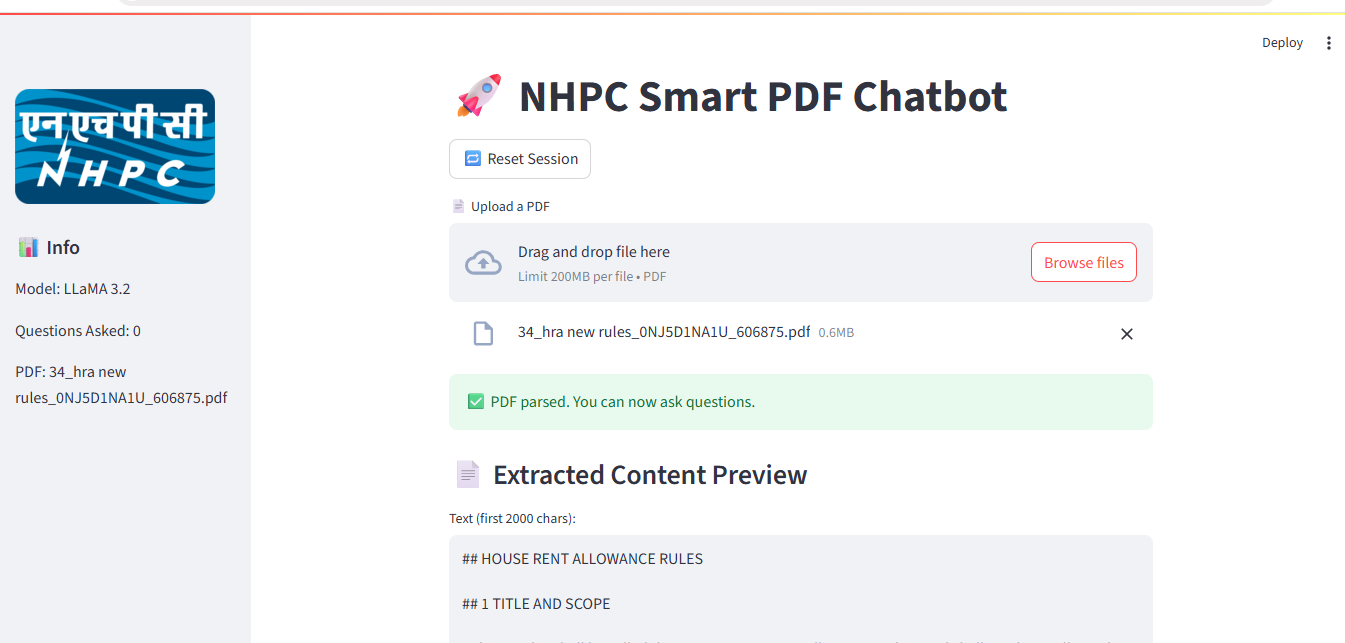Click the 'Text (first 2000 chars):' label
The image size is (1345, 643).
pos(513,518)
